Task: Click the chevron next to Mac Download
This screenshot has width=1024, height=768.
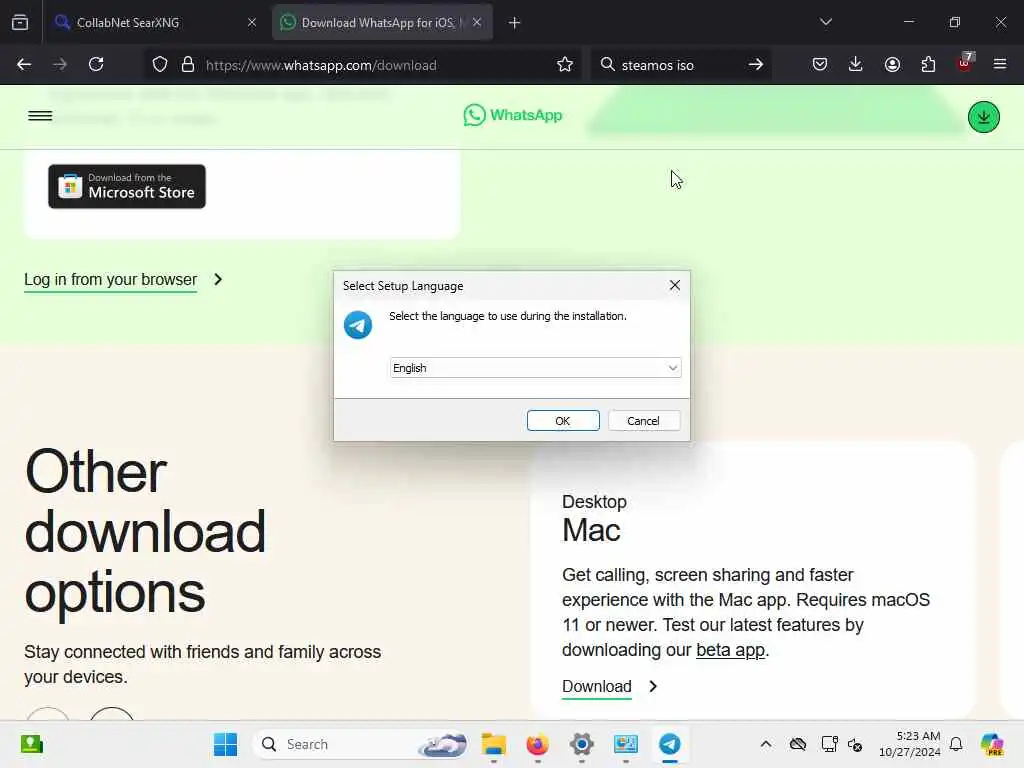Action: tap(652, 686)
